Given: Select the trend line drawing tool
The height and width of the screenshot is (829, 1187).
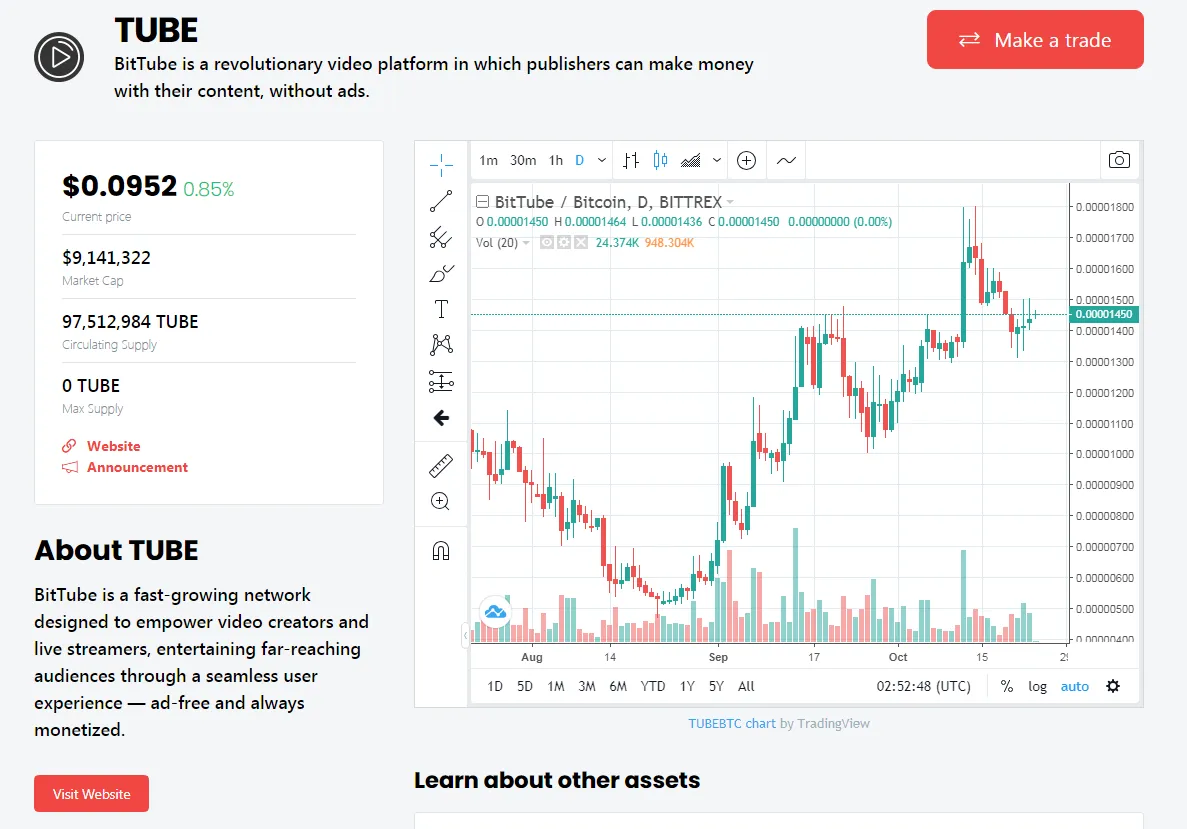Looking at the screenshot, I should coord(441,201).
